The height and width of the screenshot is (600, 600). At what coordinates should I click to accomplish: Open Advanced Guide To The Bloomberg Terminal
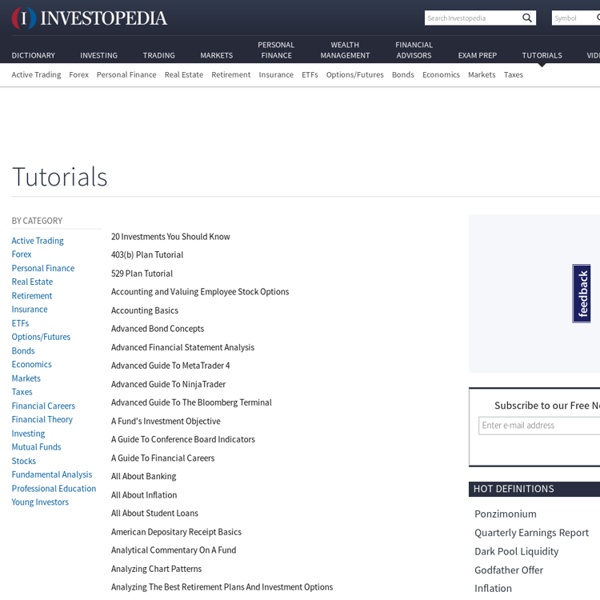[191, 403]
